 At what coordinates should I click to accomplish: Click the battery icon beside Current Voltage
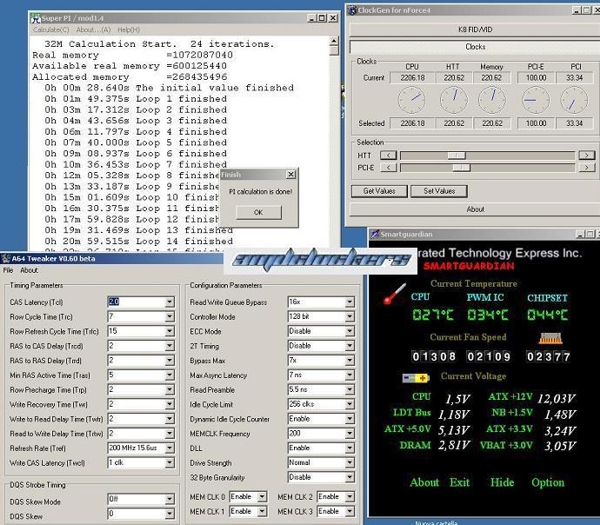(414, 377)
